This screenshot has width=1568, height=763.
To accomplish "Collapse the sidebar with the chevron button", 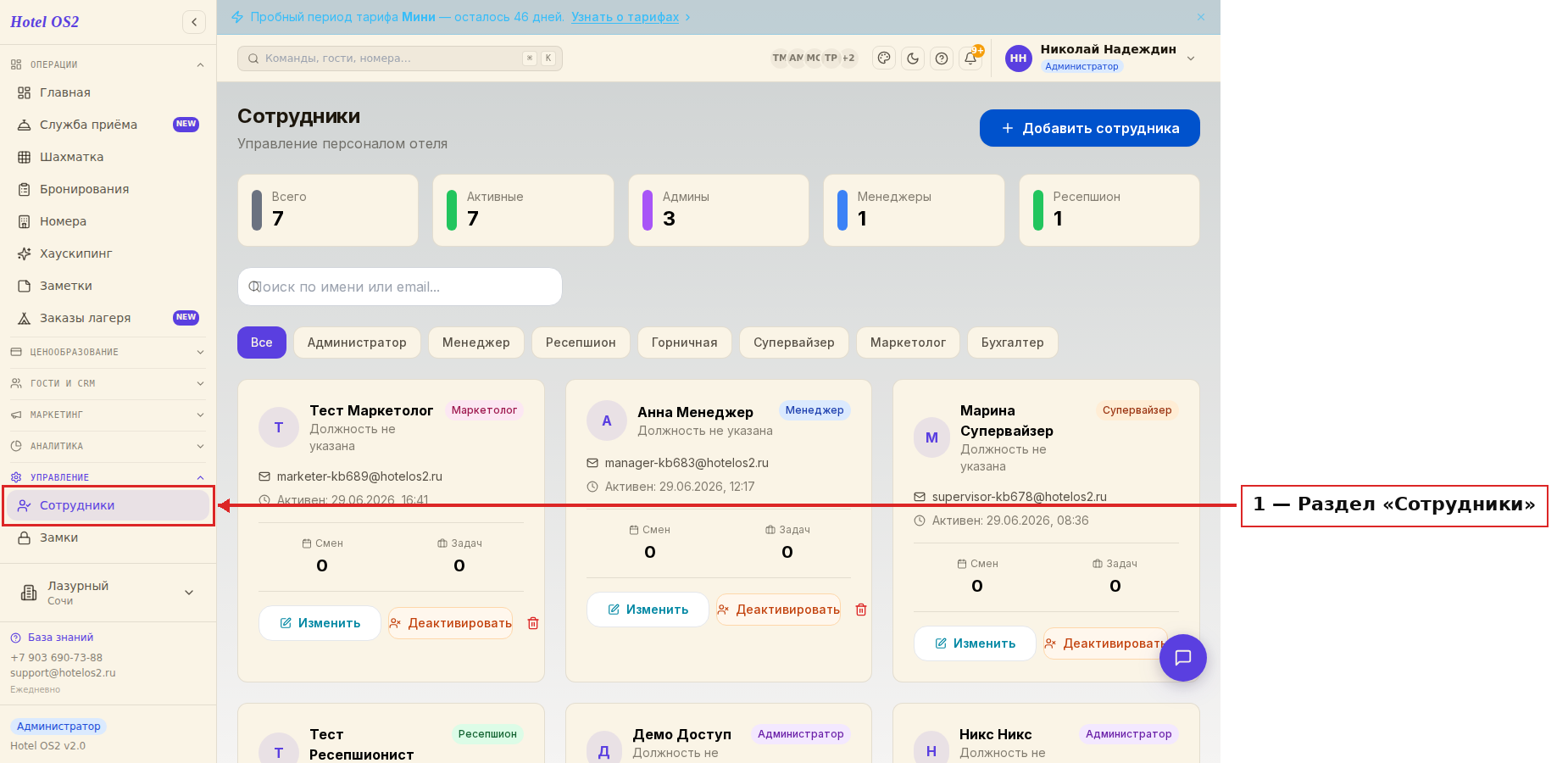I will 194,22.
